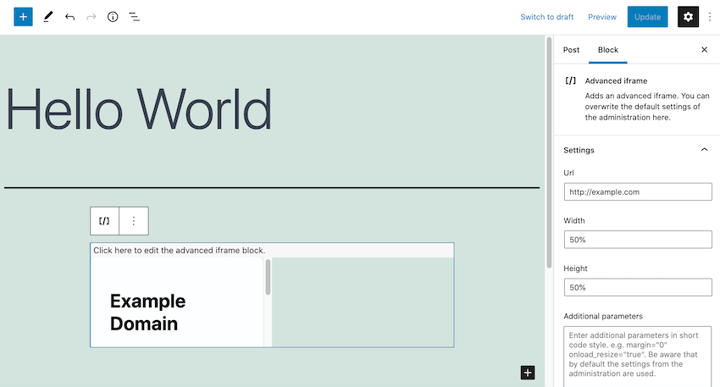The height and width of the screenshot is (387, 720).
Task: Click 'Click here to edit the advanced iframe block' text
Action: (x=179, y=250)
